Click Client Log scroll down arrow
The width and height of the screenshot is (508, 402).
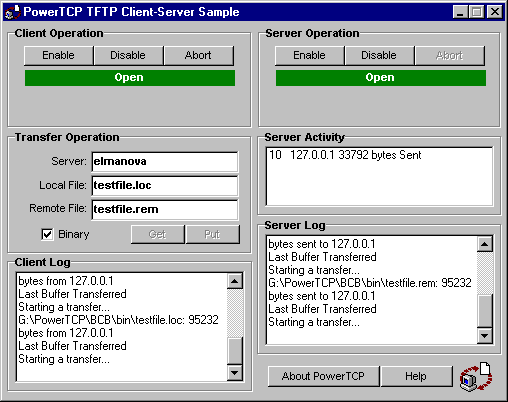[x=235, y=373]
